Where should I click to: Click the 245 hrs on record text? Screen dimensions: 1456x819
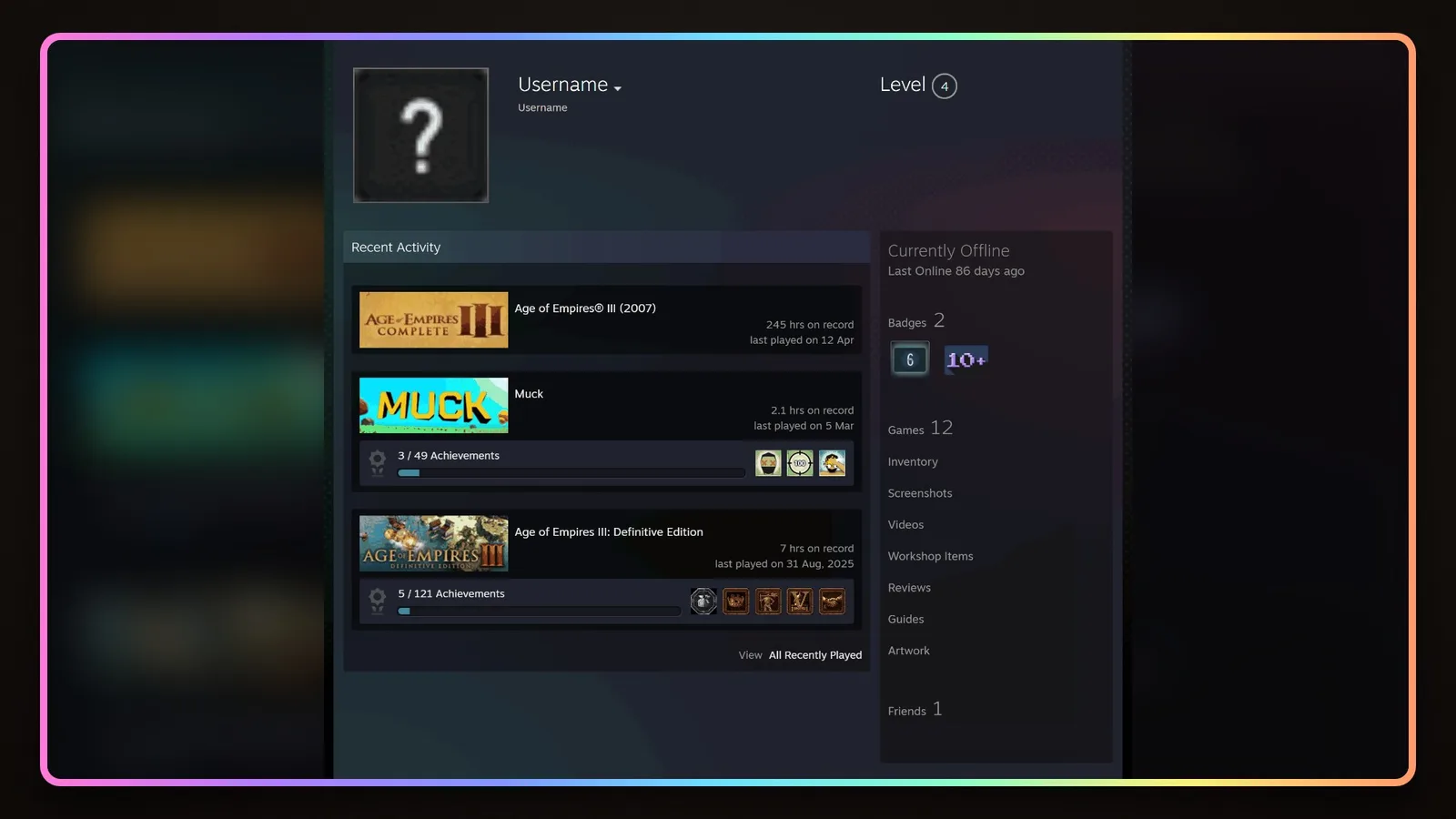(810, 325)
